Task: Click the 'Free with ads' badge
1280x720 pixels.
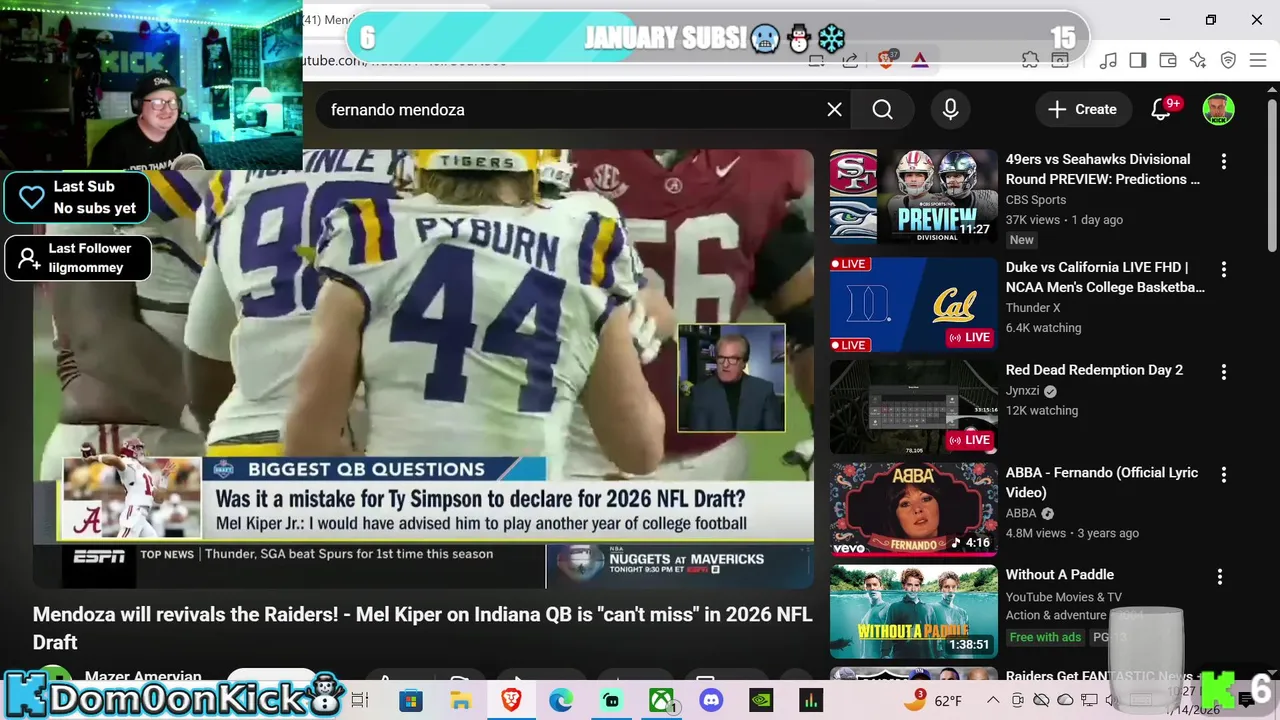Action: 1045,637
